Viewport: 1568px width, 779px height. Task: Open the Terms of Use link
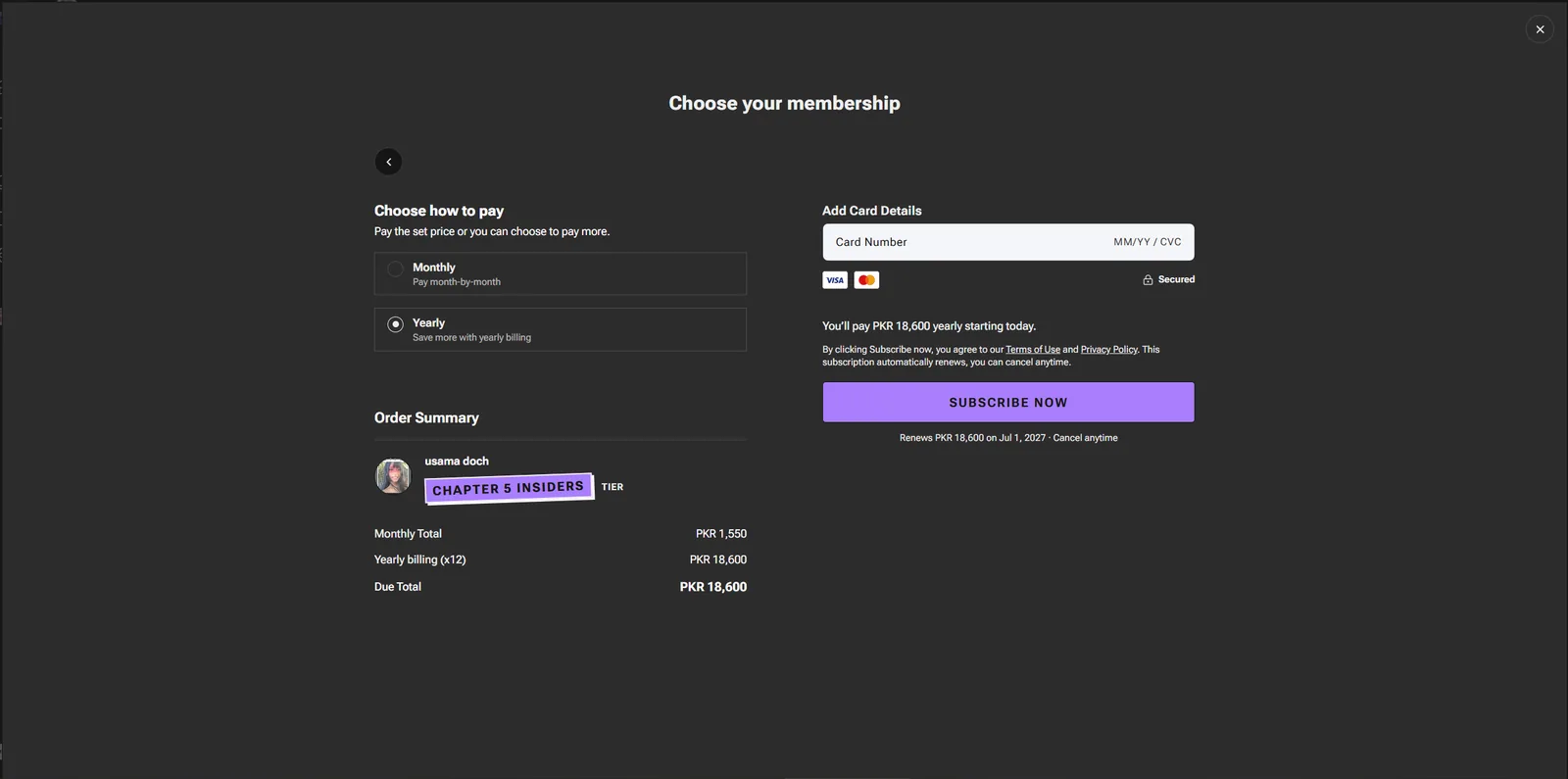[1033, 350]
